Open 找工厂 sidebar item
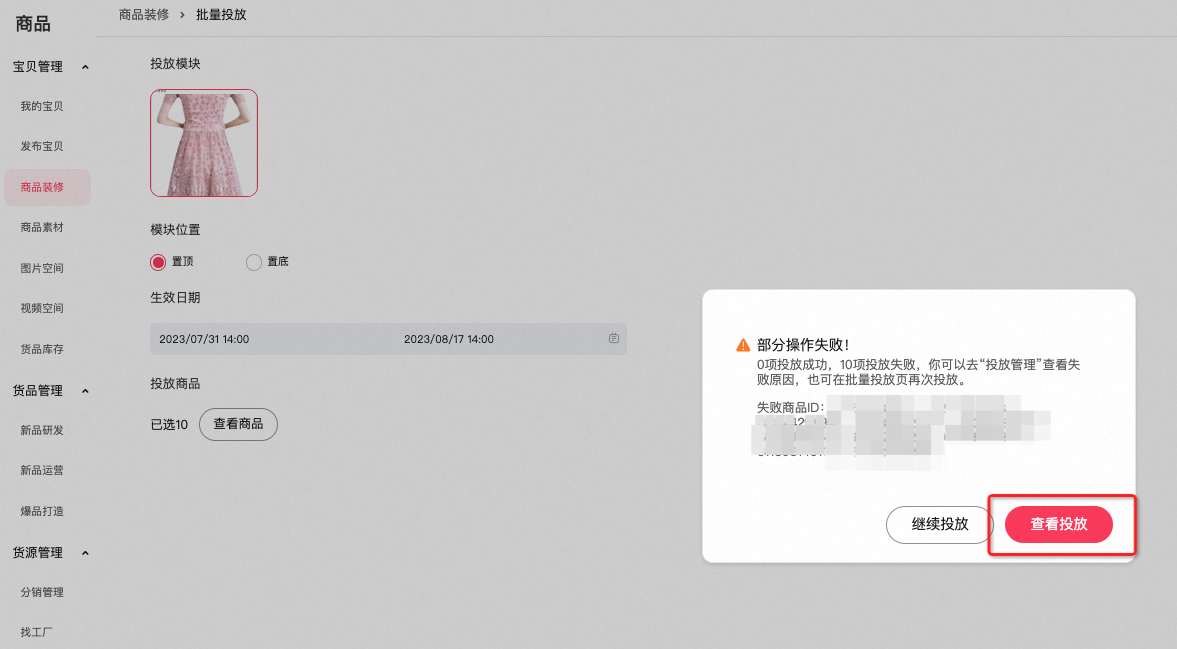1177x649 pixels. click(37, 632)
